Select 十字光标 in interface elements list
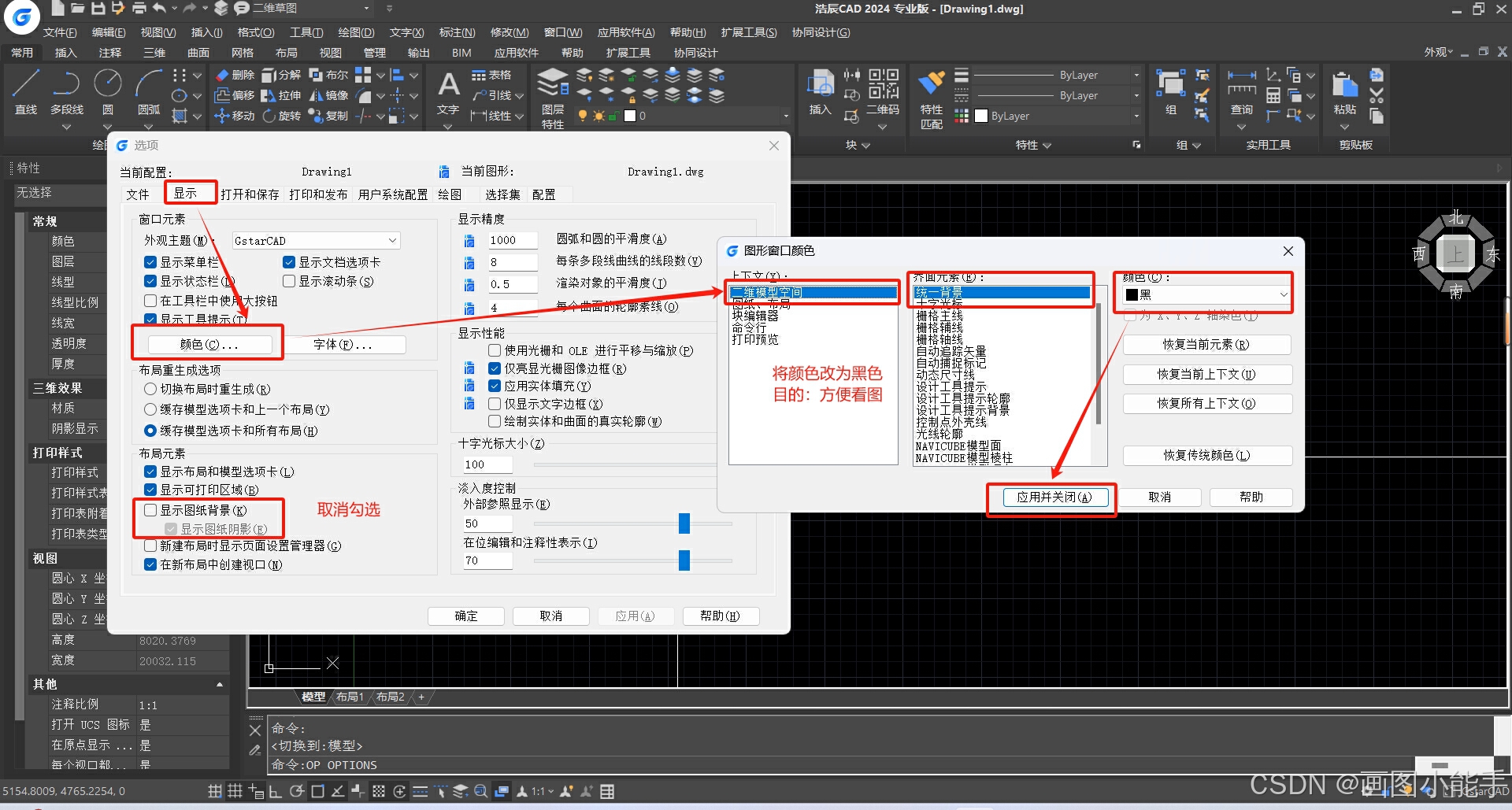This screenshot has height=810, width=1512. [x=939, y=303]
